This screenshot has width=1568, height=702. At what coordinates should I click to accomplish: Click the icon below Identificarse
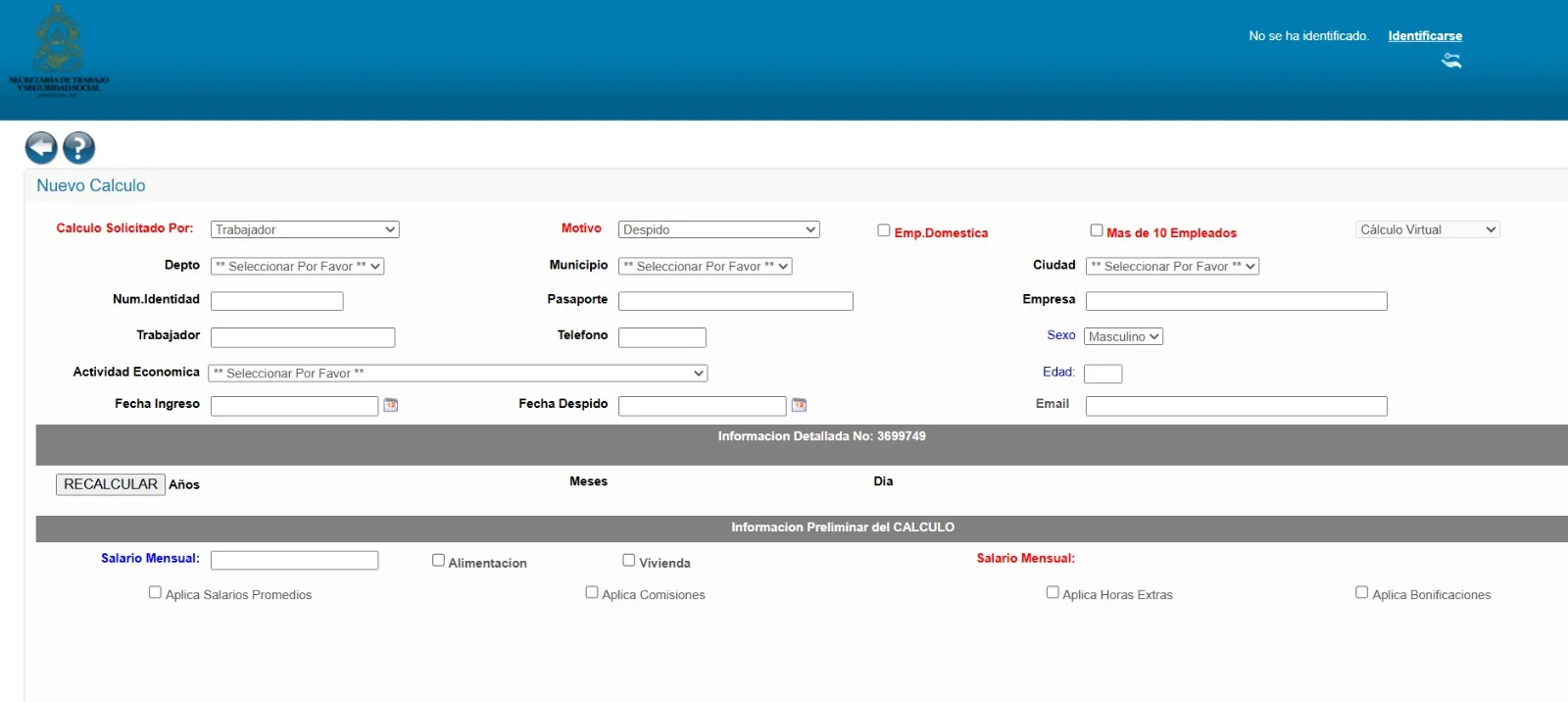click(1451, 61)
